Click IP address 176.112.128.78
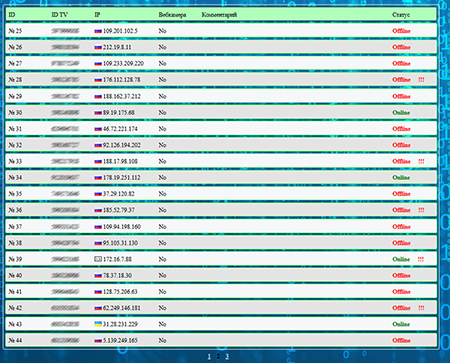 tap(121, 80)
